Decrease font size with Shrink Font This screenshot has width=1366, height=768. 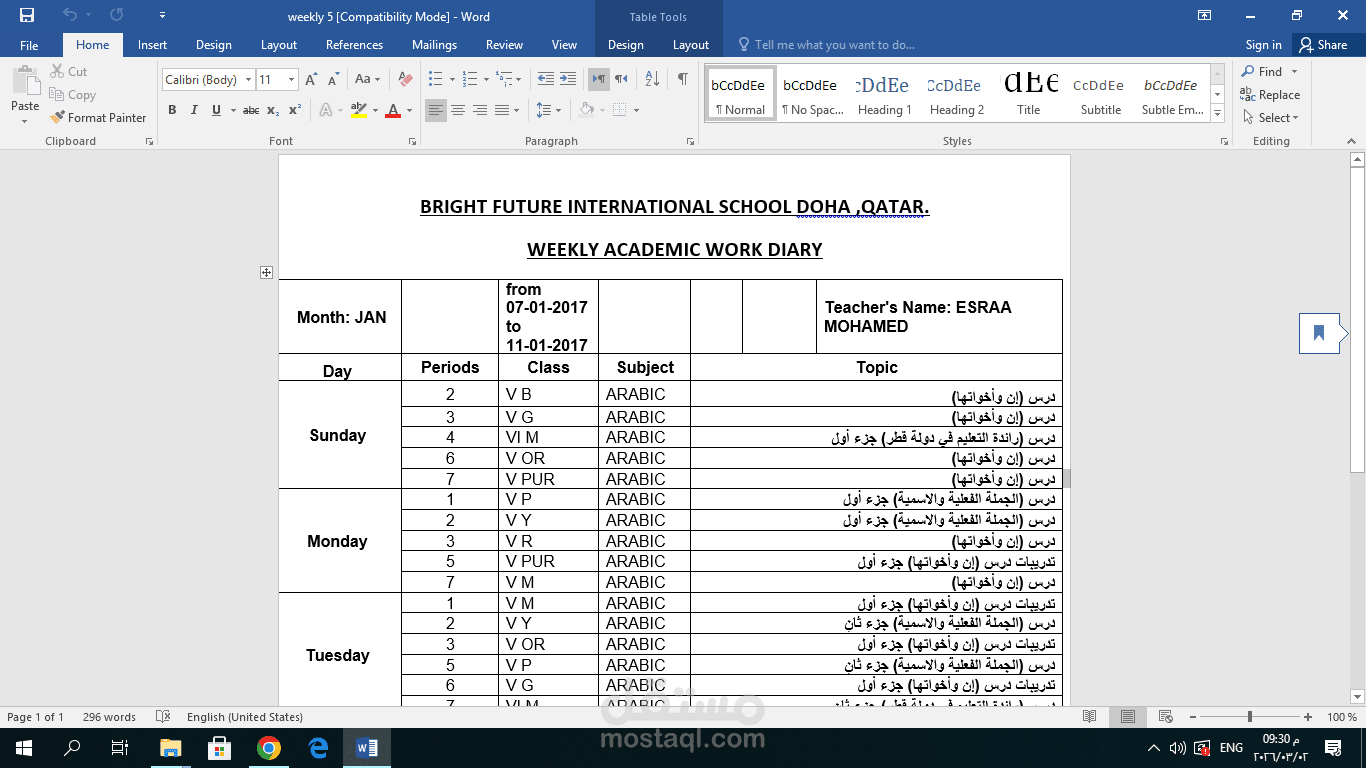tap(332, 79)
